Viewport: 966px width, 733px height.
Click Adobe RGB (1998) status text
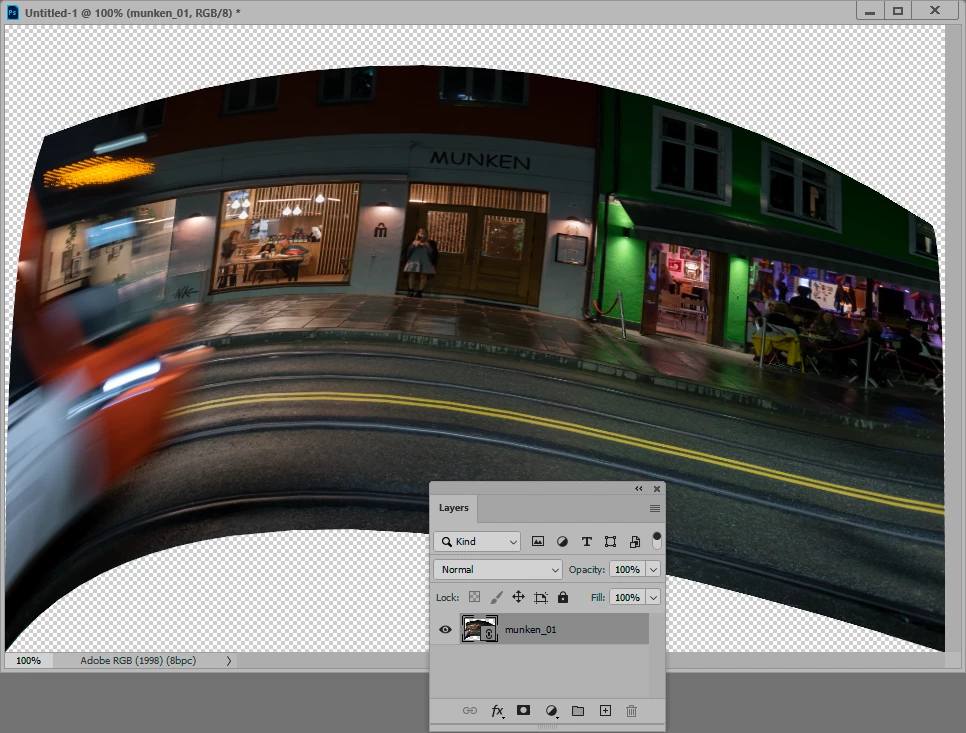tap(138, 660)
